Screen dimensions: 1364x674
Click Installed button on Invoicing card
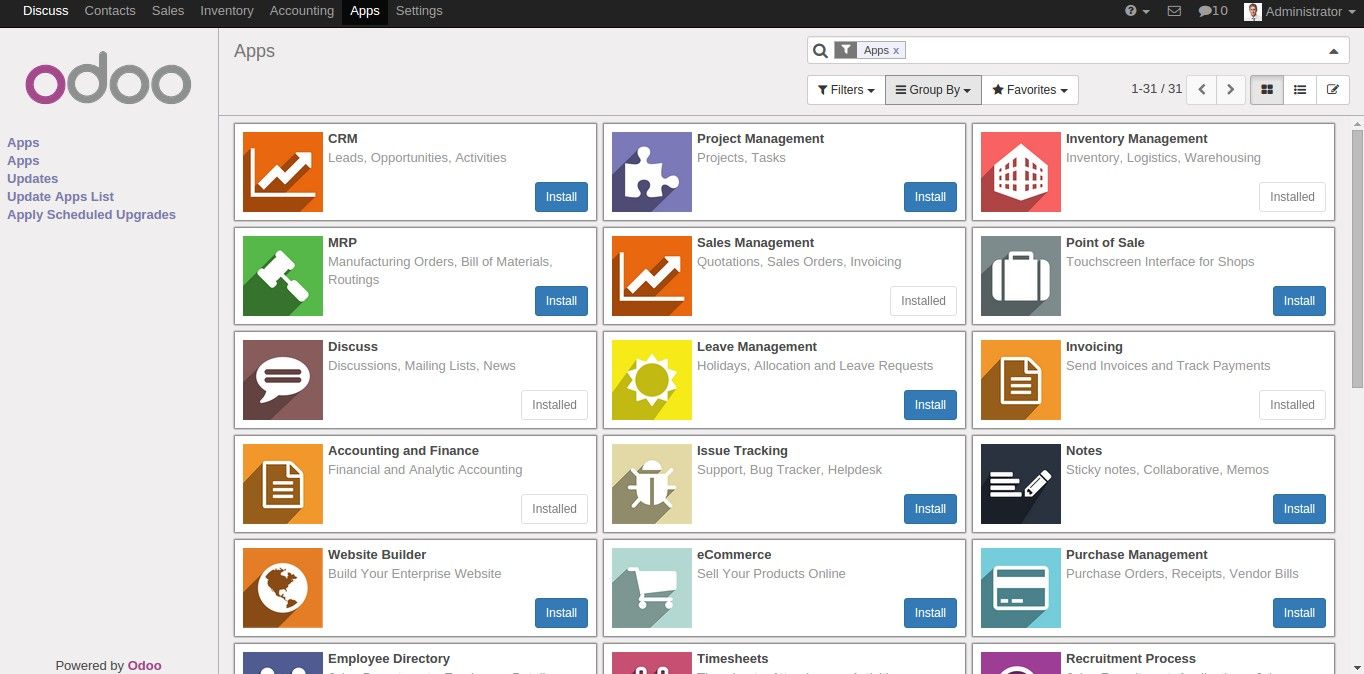click(x=1292, y=405)
